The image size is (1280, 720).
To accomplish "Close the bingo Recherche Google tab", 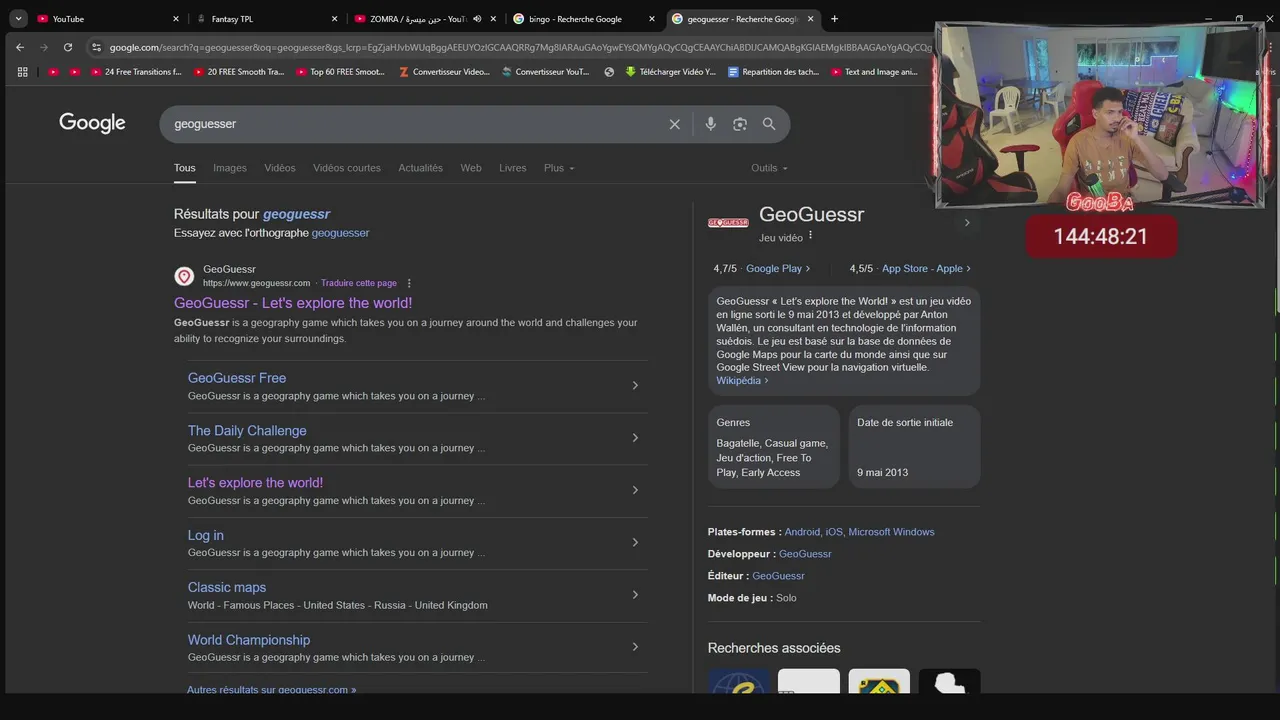I will pos(652,18).
